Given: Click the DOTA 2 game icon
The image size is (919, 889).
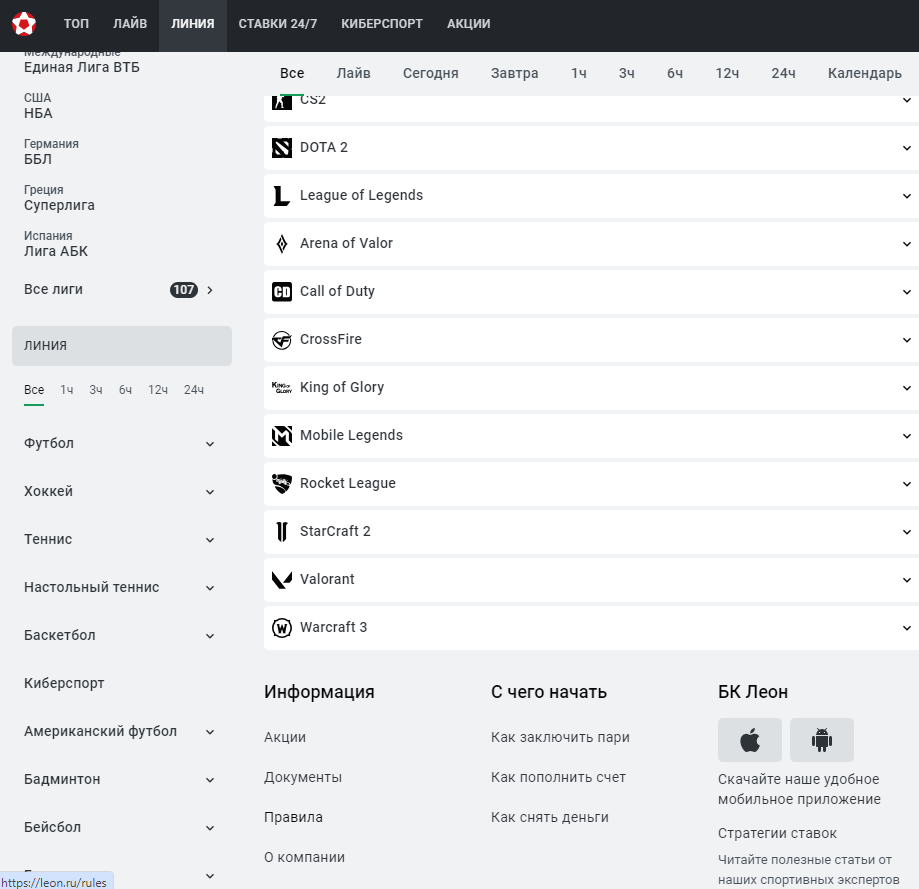Looking at the screenshot, I should coord(282,148).
